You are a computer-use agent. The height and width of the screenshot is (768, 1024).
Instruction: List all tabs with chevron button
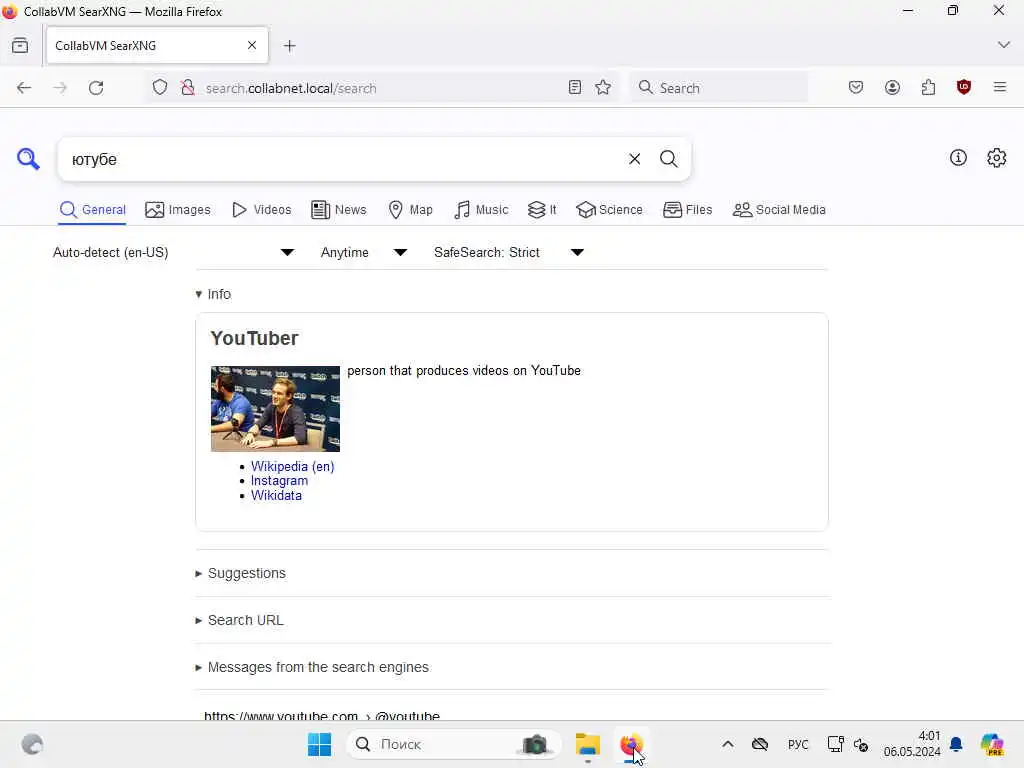(1004, 45)
